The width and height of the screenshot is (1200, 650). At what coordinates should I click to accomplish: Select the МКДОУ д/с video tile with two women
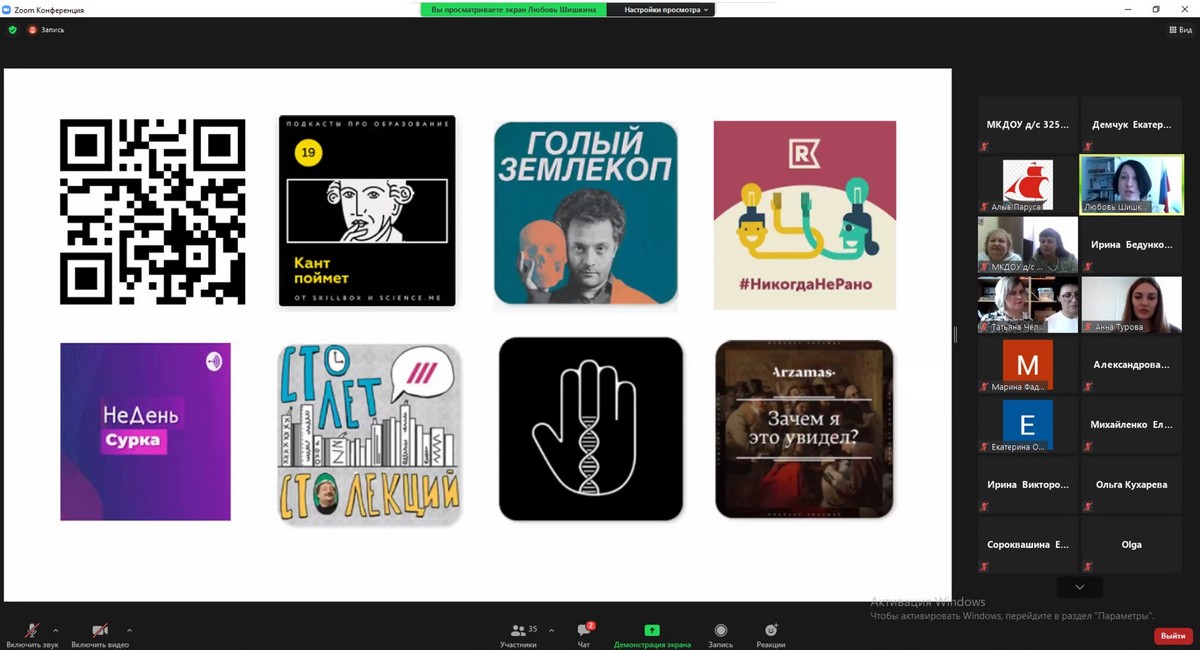coord(1028,245)
